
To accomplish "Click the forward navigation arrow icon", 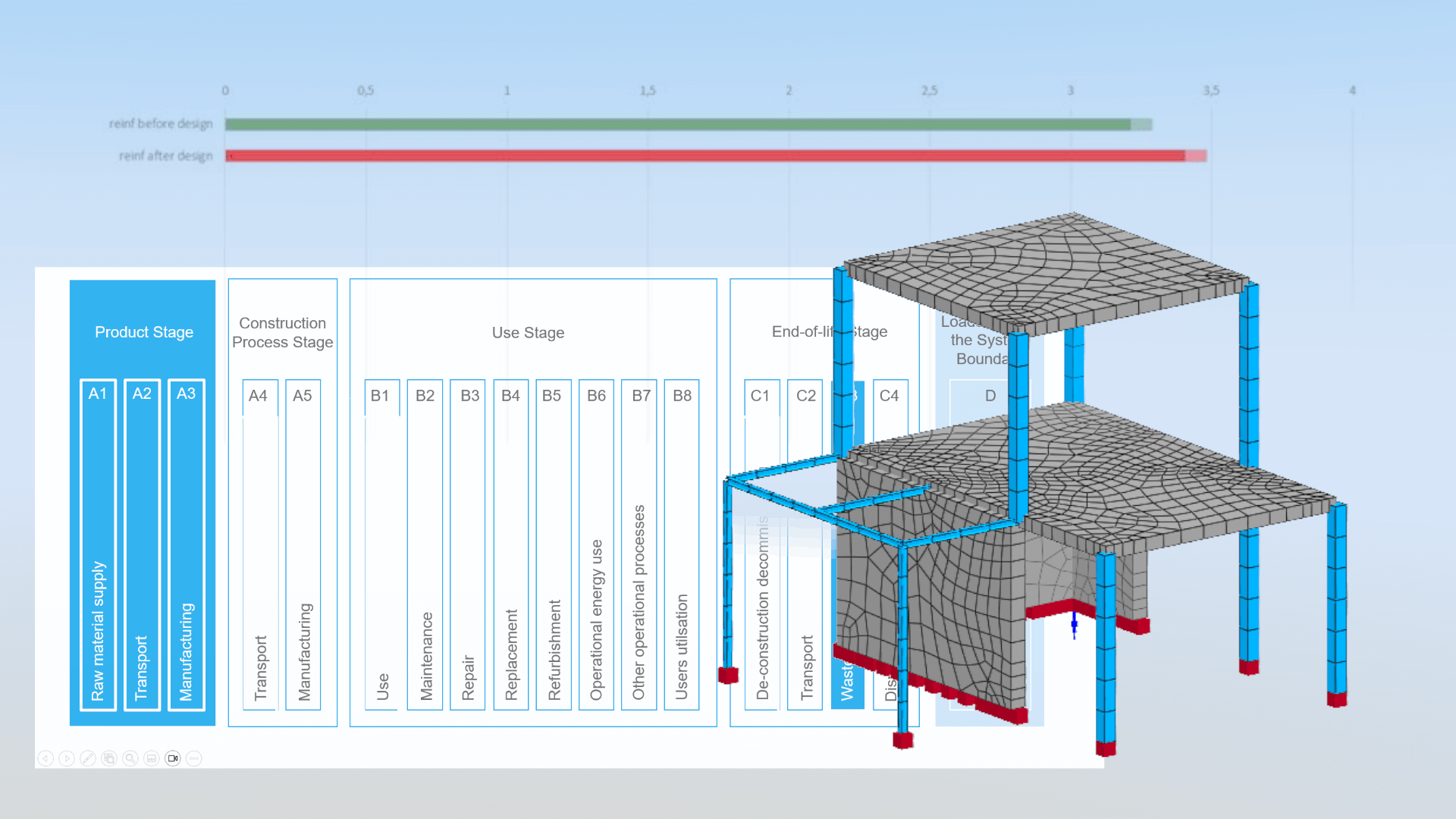I will 67,758.
